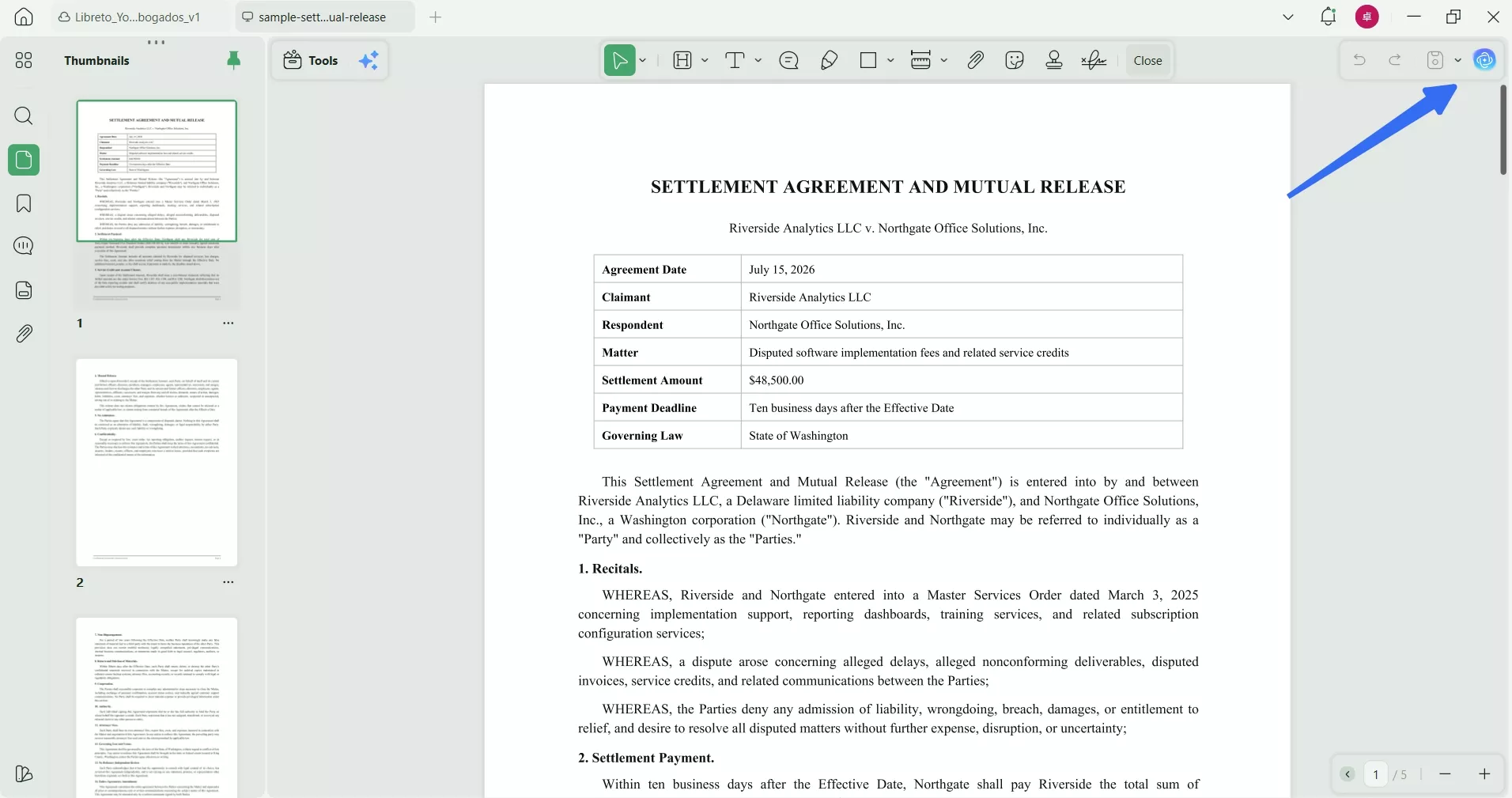The height and width of the screenshot is (798, 1512).
Task: Click the Respondent value Northgate Office Solutions, Inc.
Action: (827, 325)
